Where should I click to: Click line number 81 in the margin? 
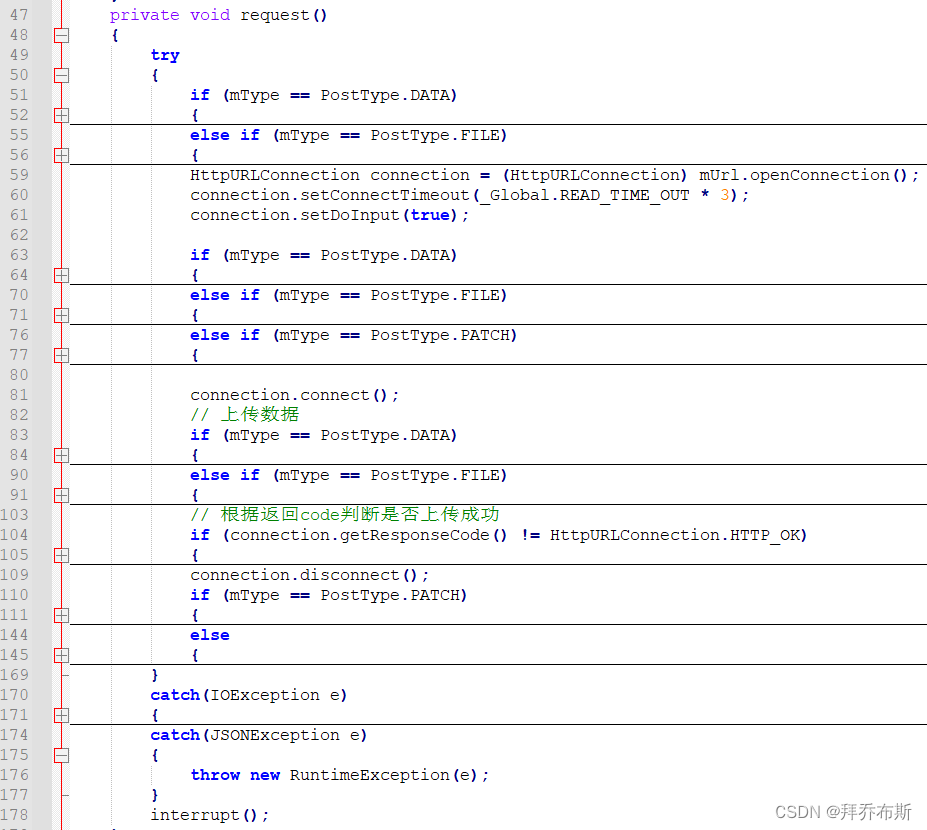[19, 395]
